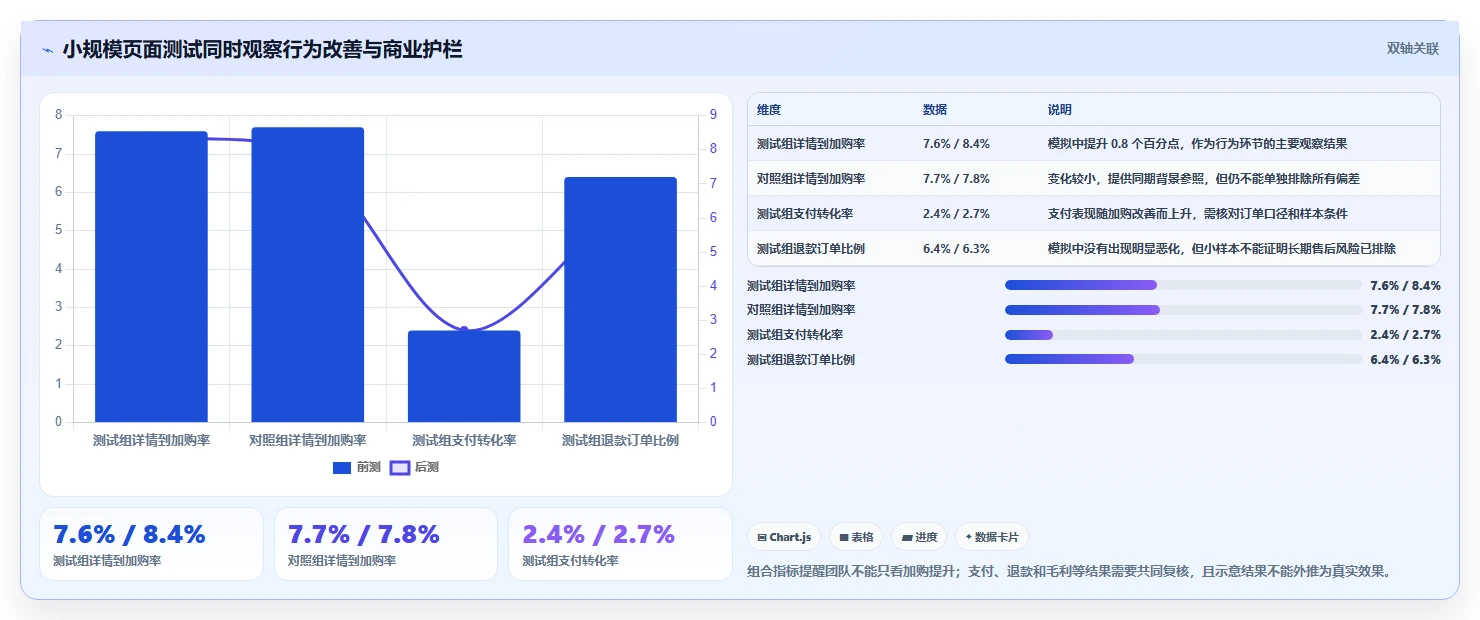Click the 数据 table column header
This screenshot has height=620, width=1480.
coord(935,110)
